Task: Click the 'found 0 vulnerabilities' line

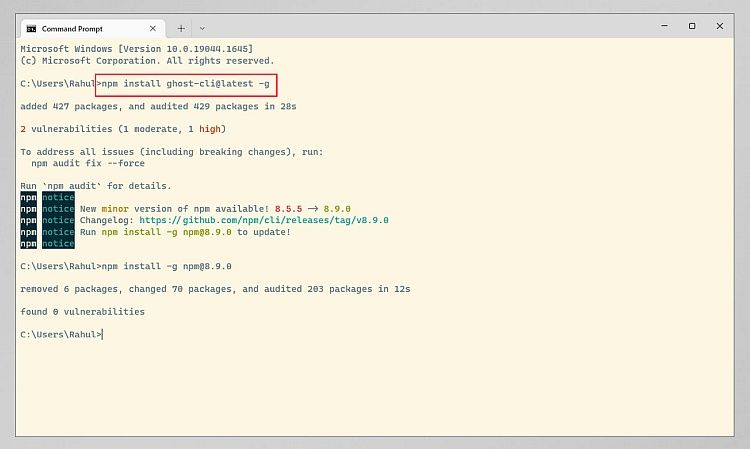Action: click(x=82, y=312)
